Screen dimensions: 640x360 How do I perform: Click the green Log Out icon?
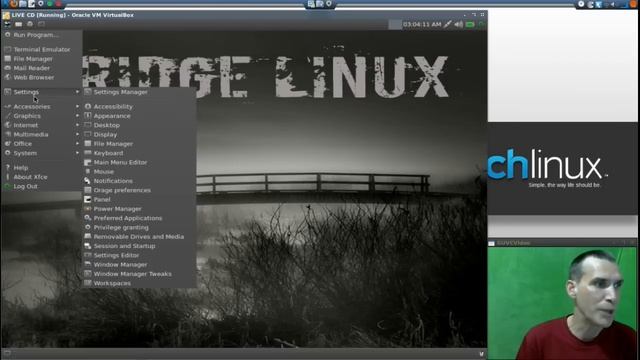pyautogui.click(x=7, y=187)
